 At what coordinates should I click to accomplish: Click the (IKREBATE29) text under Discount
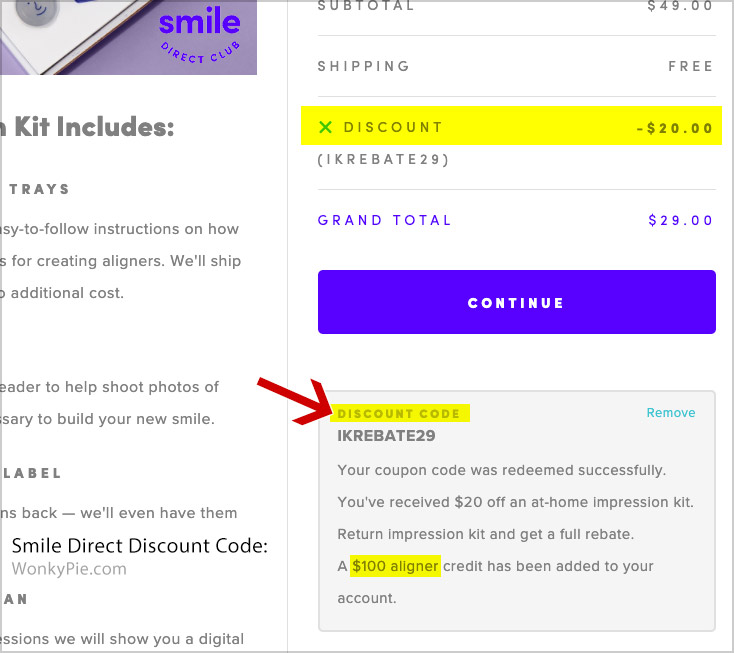[383, 159]
